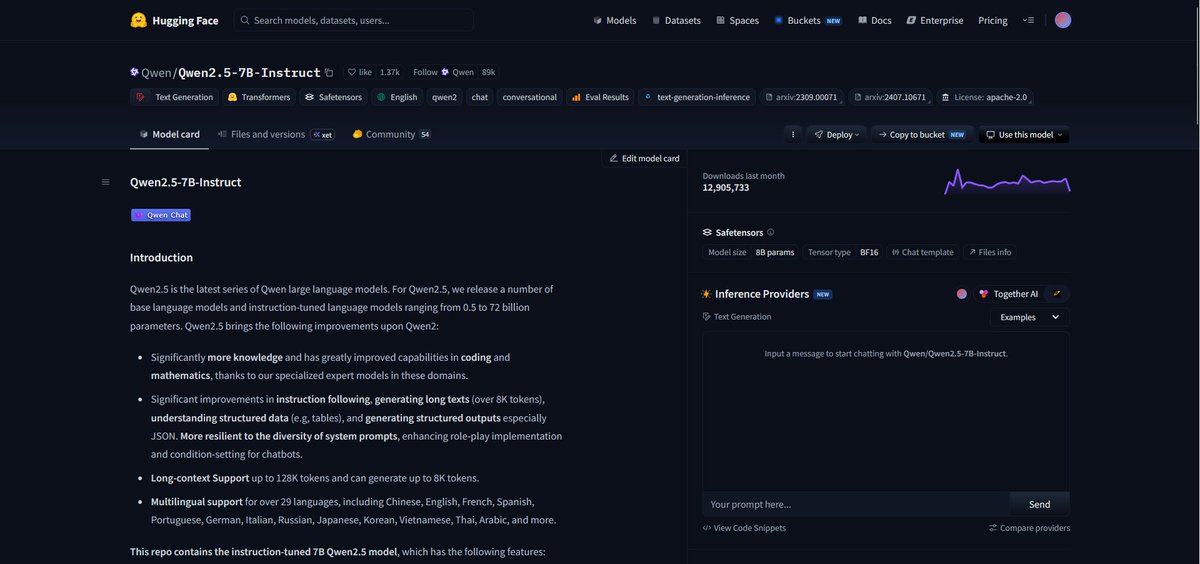Viewport: 1200px width, 564px height.
Task: Open the user avatar in the top bar
Action: tap(1063, 20)
